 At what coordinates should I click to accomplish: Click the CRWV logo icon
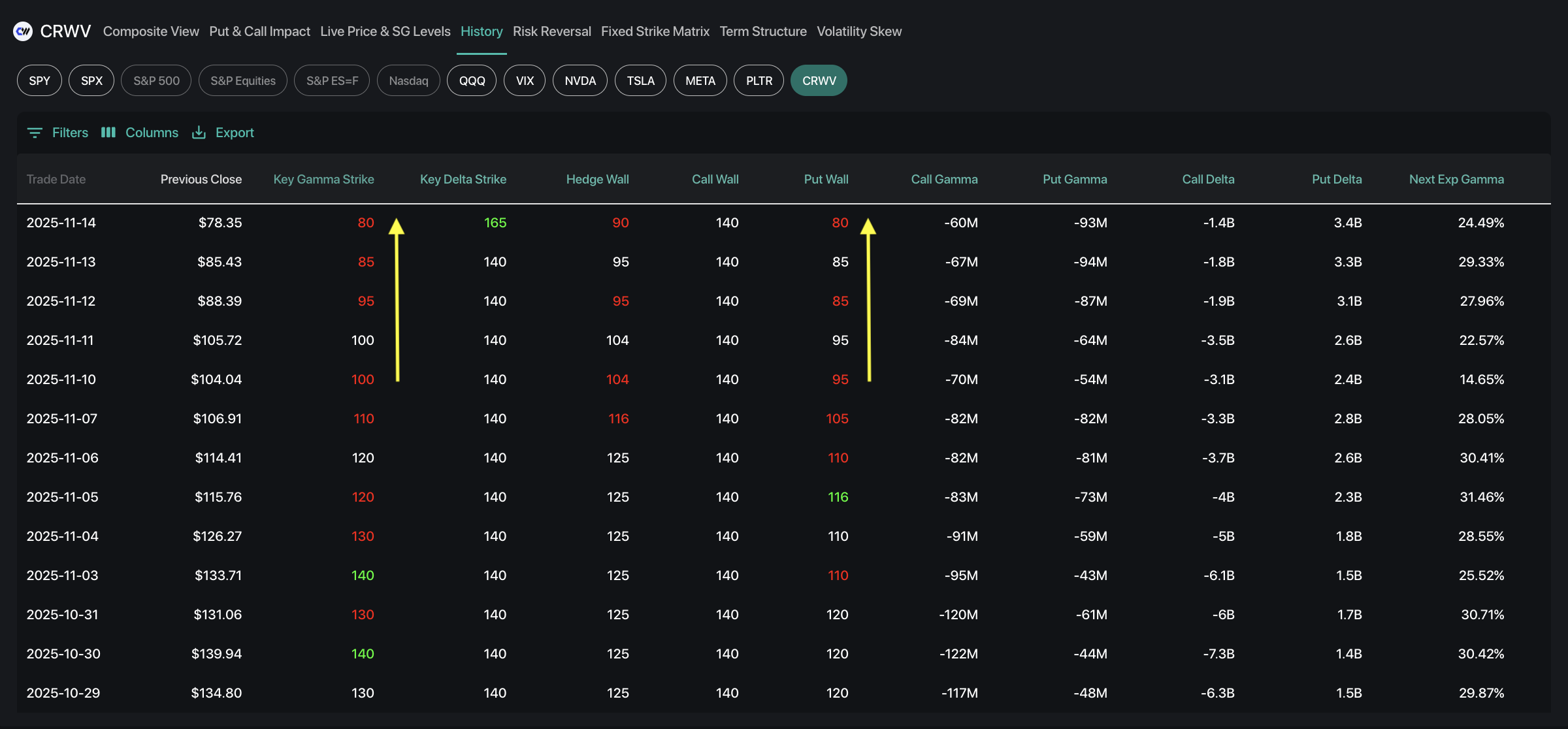coord(23,31)
